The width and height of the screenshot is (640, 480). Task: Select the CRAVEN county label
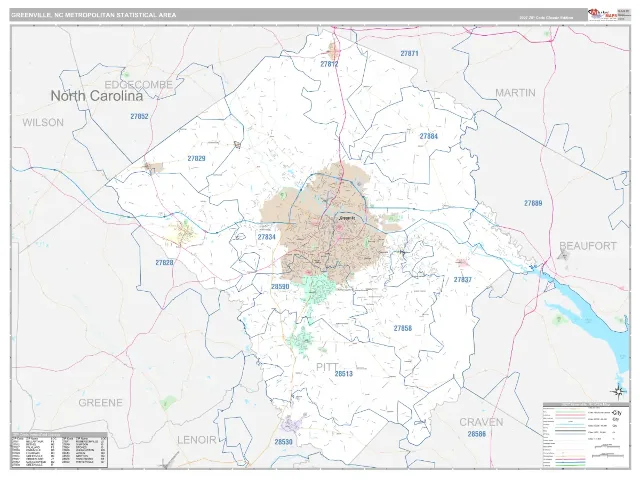click(481, 422)
